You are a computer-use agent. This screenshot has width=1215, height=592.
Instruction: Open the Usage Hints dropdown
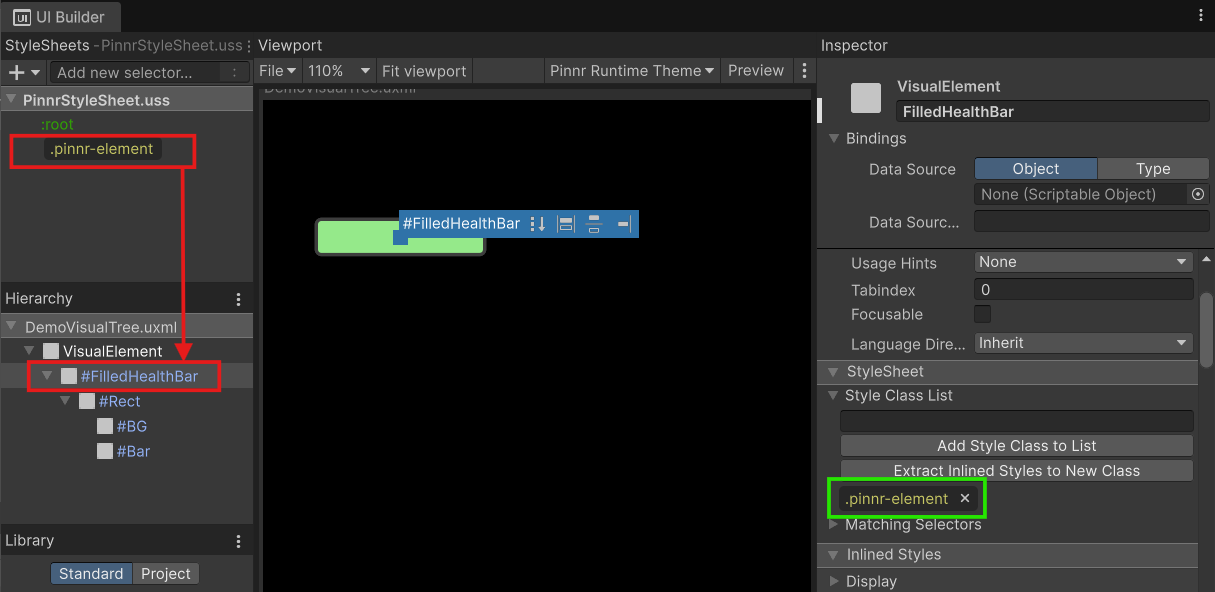[1083, 262]
